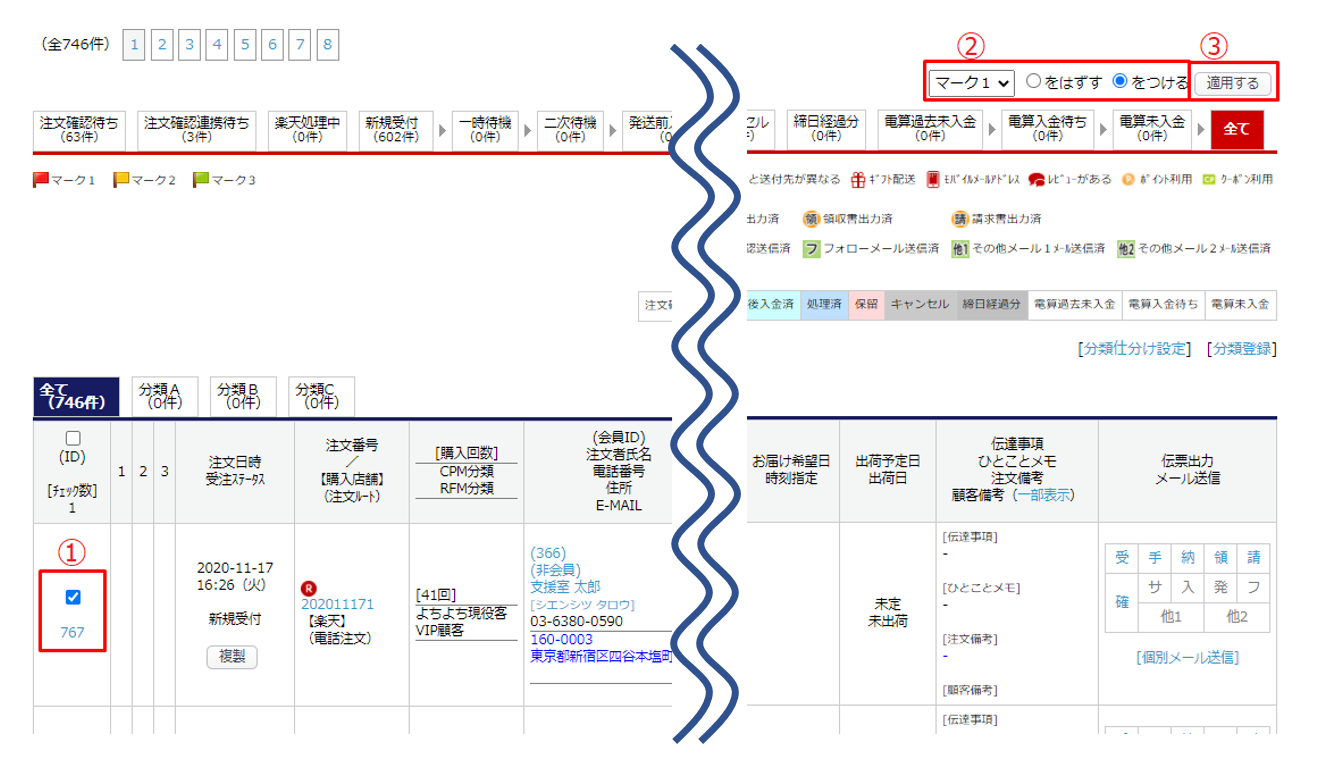Viewport: 1319px width, 758px height.
Task: Click the green マーク3 flag icon
Action: pos(201,180)
